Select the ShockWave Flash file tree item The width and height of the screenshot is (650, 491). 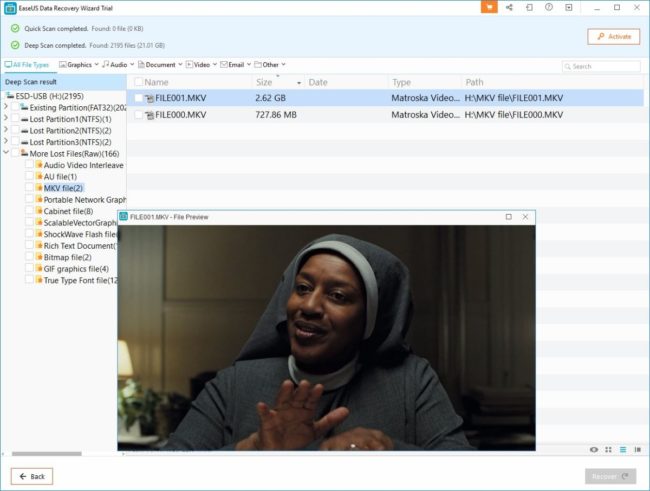click(81, 234)
